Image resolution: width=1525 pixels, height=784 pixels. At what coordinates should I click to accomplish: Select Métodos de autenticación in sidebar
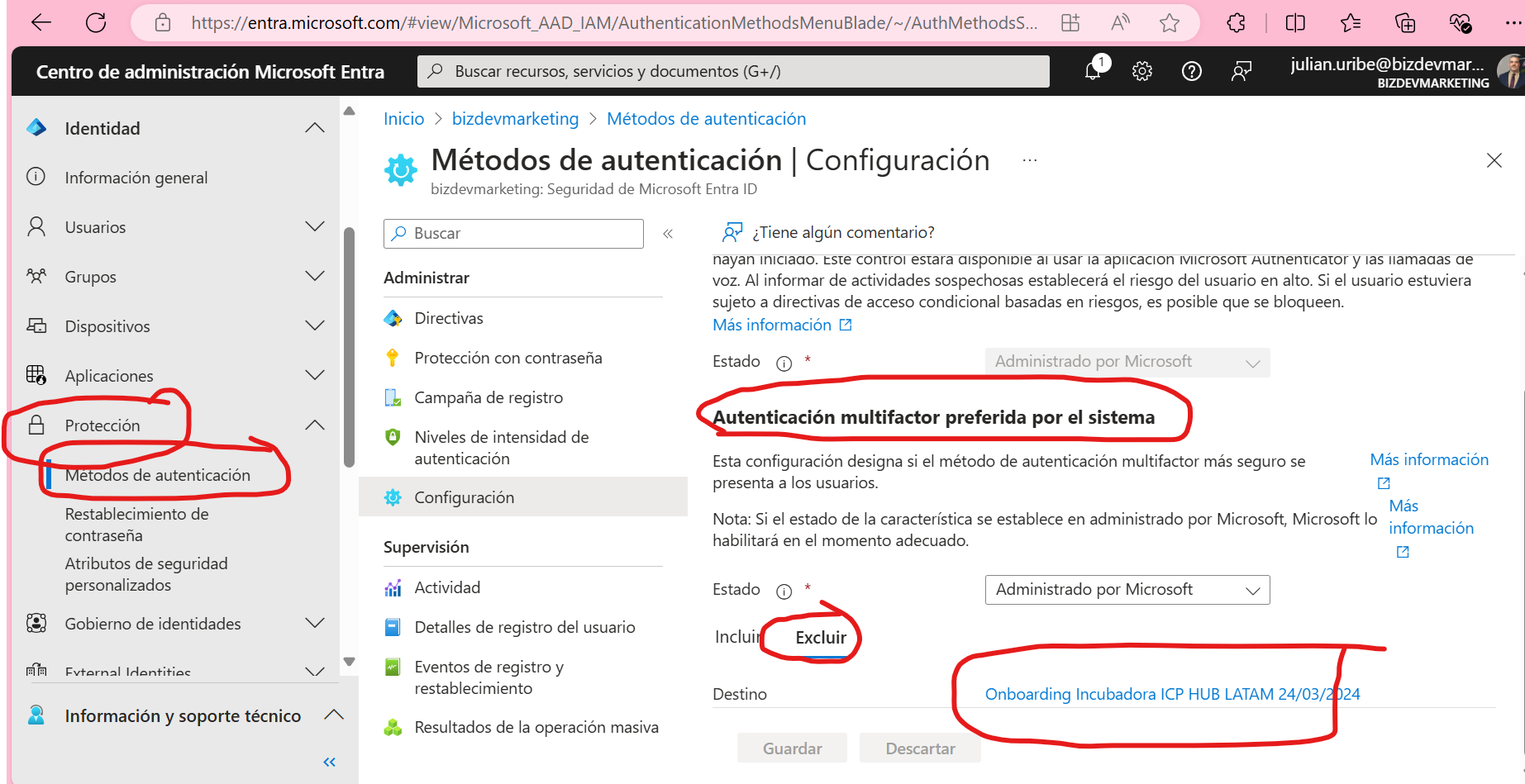158,475
